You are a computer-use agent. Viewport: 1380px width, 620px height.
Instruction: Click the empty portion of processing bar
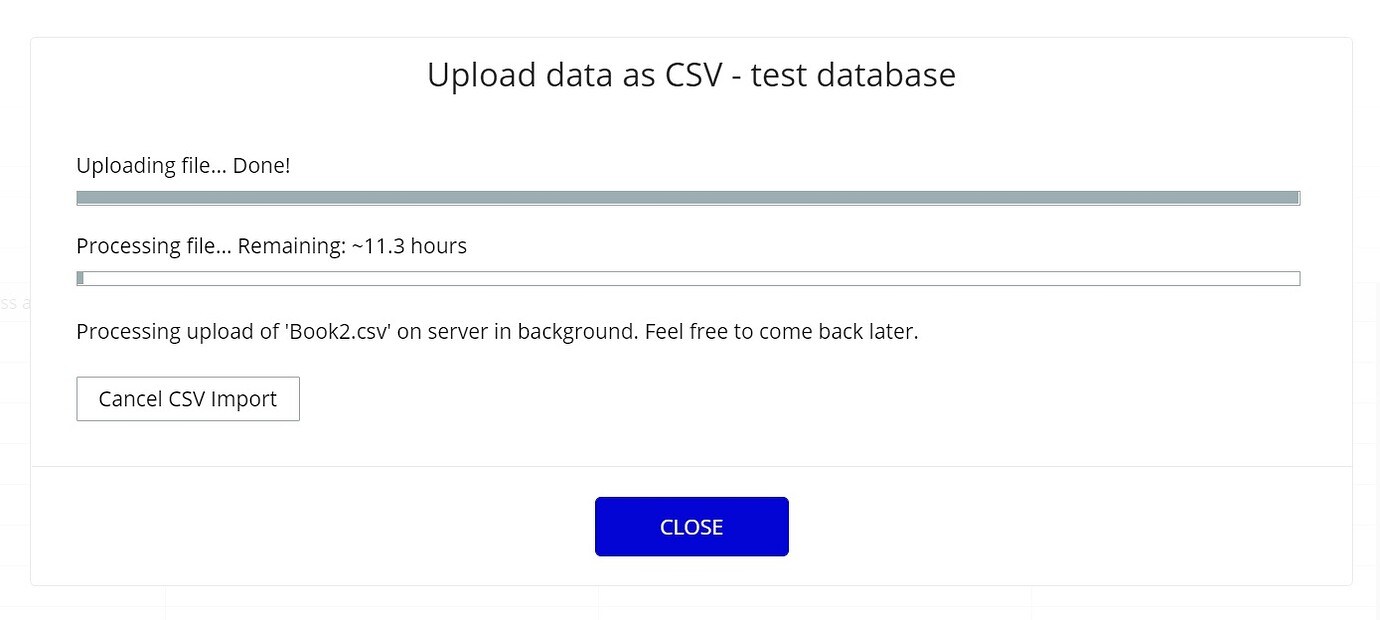(x=700, y=278)
